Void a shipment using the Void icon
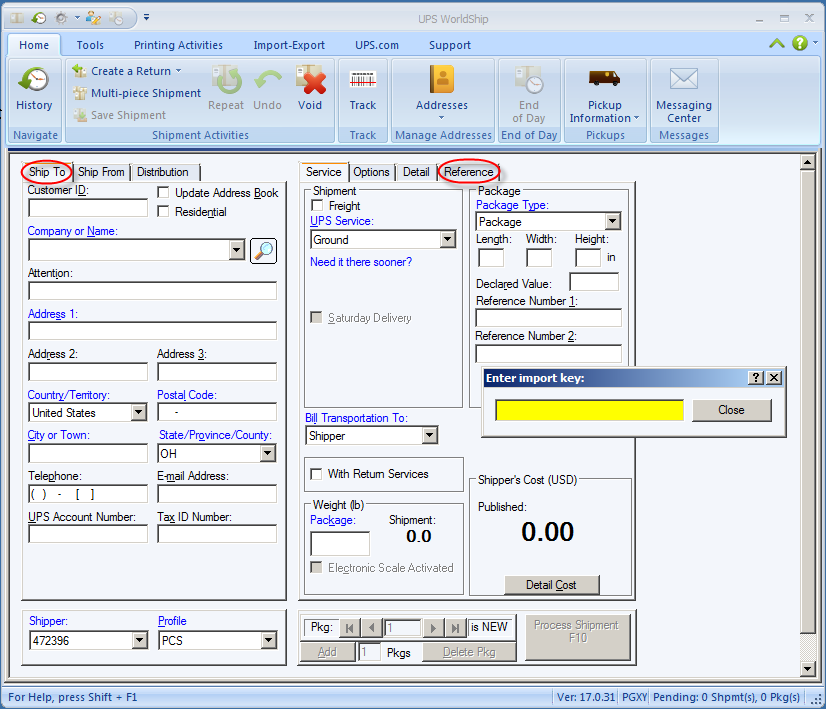The height and width of the screenshot is (709, 826). click(310, 80)
